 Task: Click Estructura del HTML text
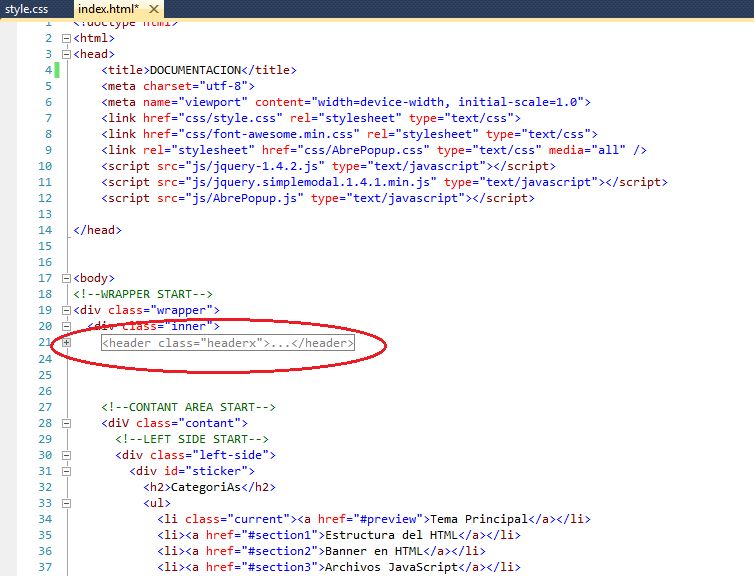point(391,535)
